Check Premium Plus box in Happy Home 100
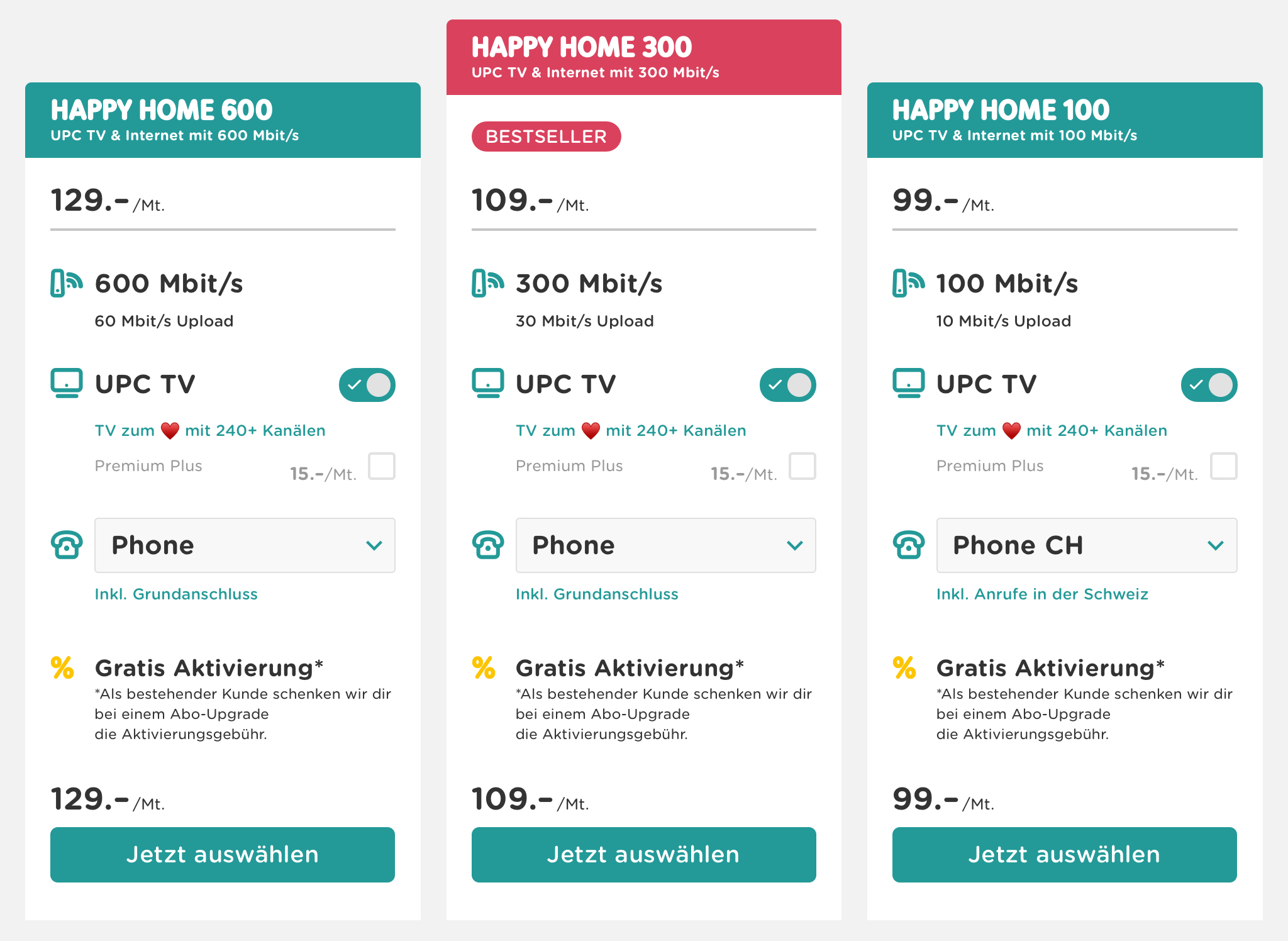The width and height of the screenshot is (1288, 941). 1223,466
